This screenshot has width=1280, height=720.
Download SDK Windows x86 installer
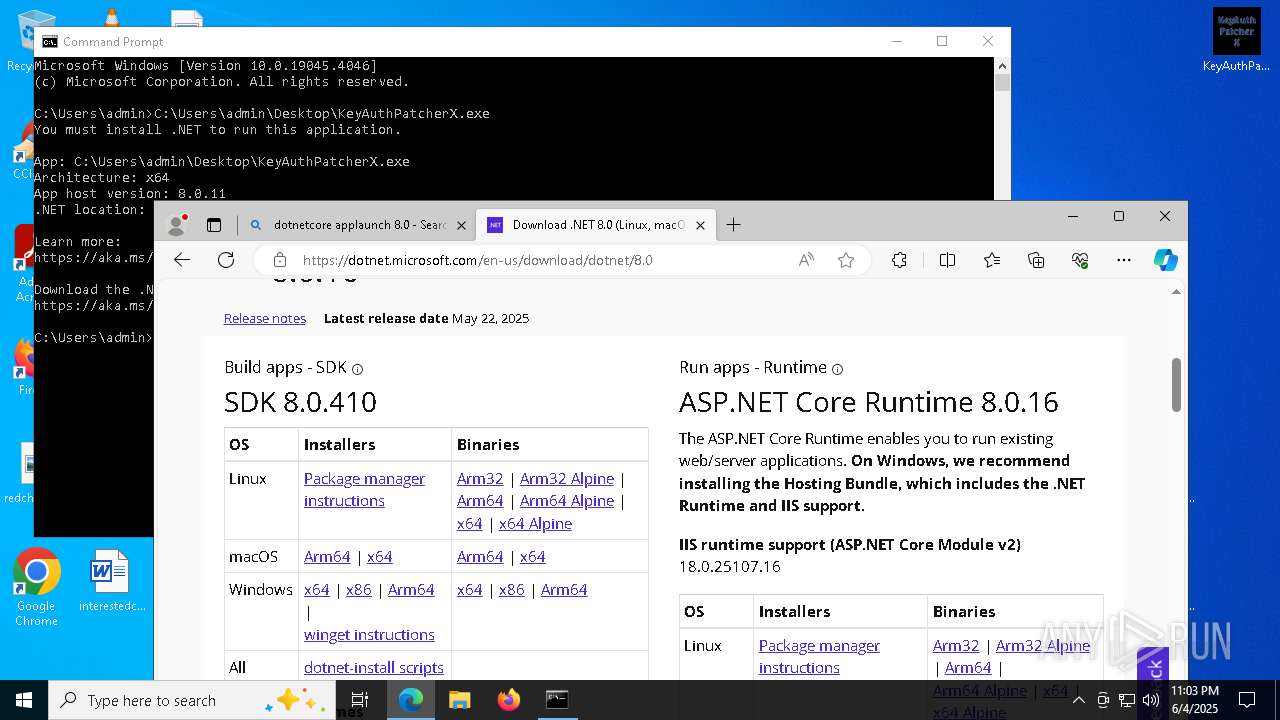click(358, 590)
